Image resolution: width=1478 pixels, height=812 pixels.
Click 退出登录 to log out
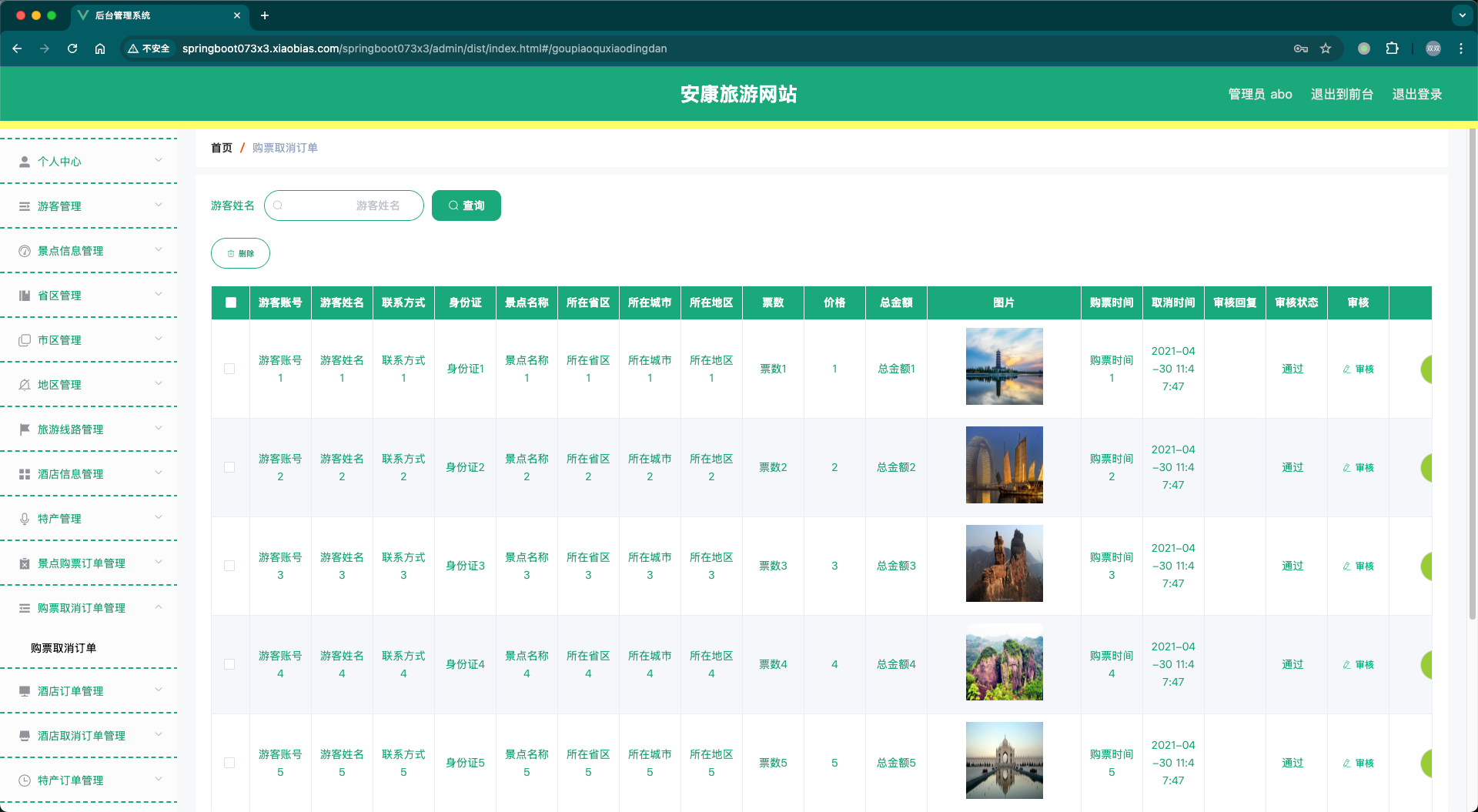tap(1417, 94)
